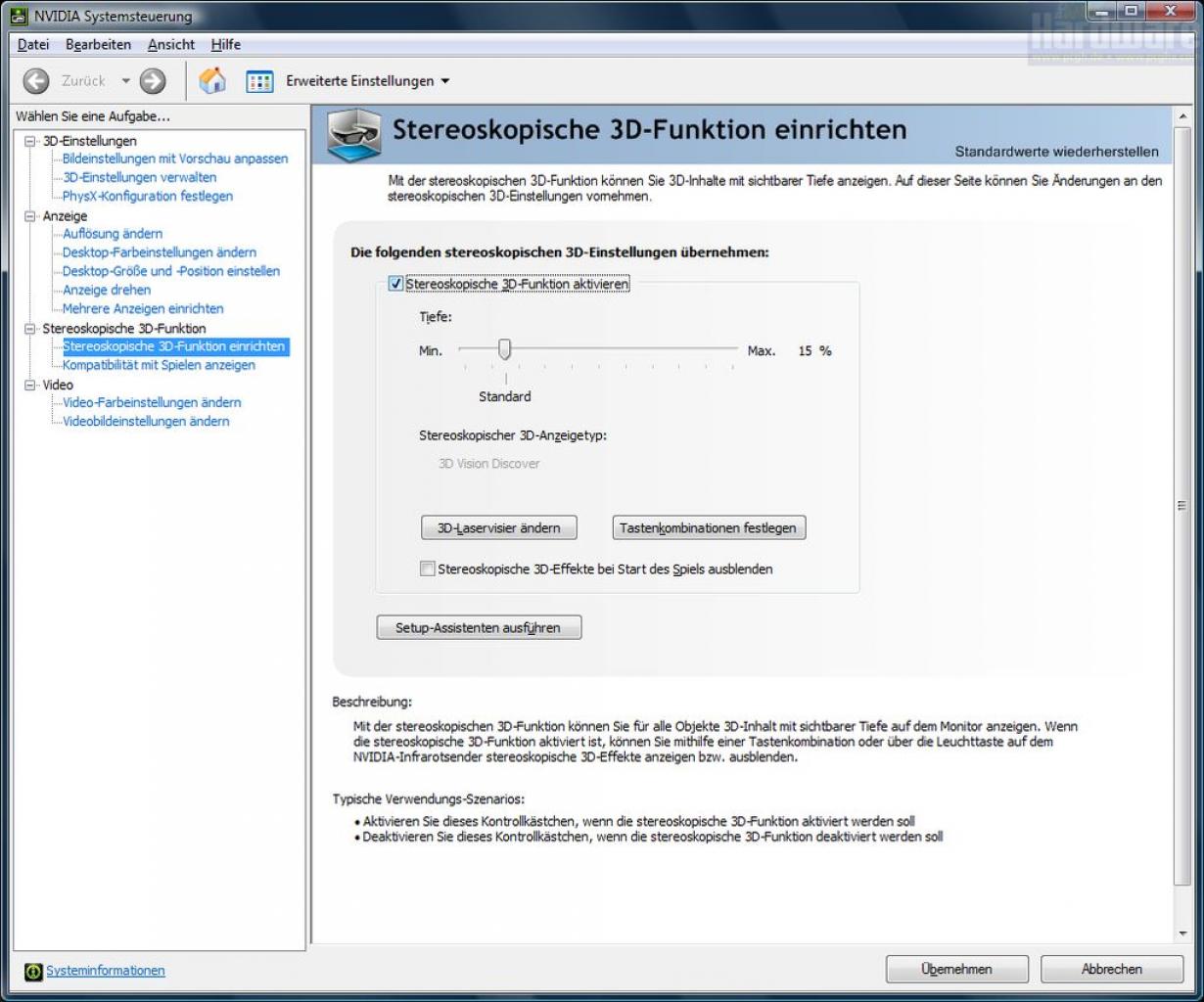Click the Abbrechen button
Screen dimensions: 1204x1002
point(1111,970)
